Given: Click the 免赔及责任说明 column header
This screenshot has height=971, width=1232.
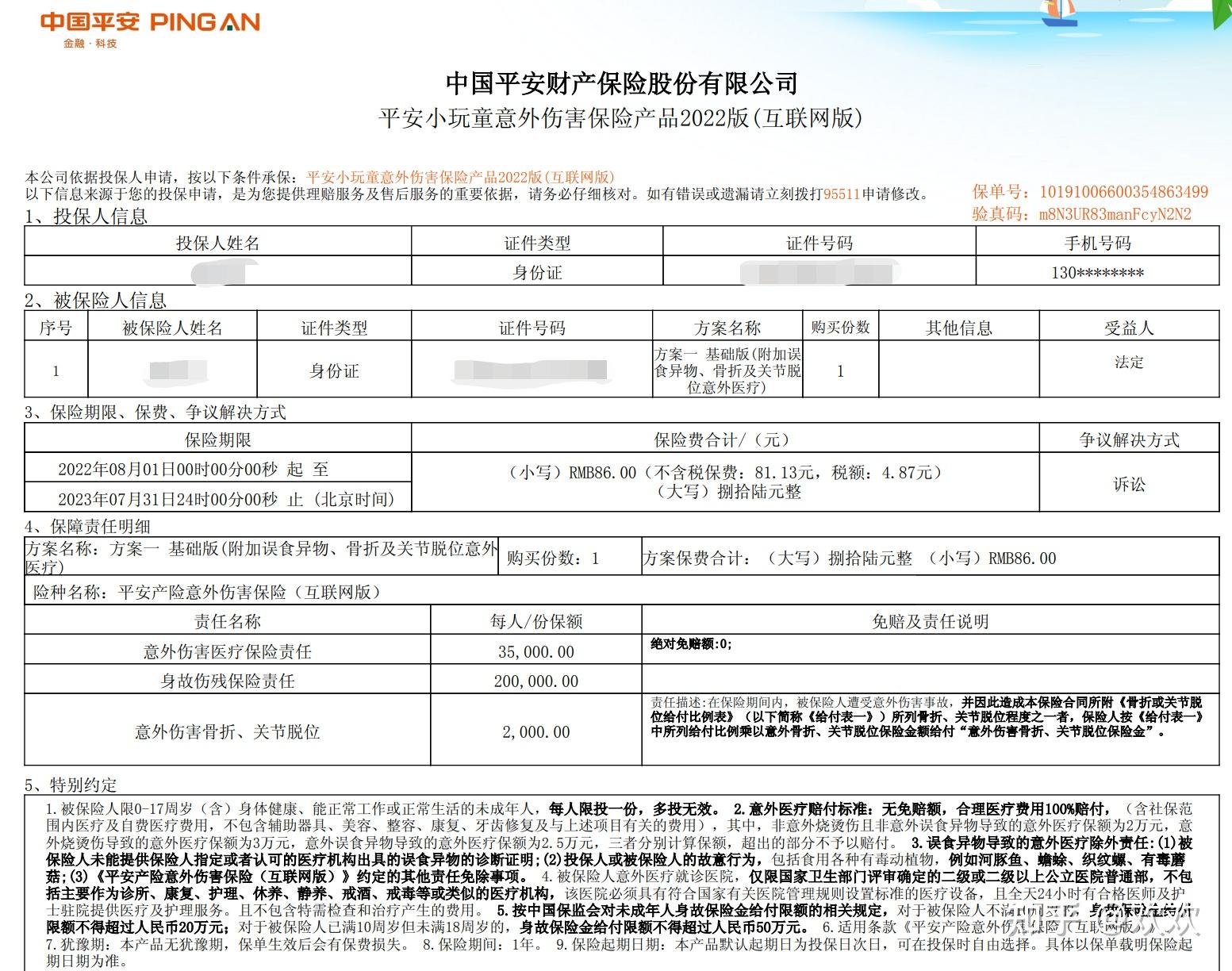Looking at the screenshot, I should pos(931,620).
